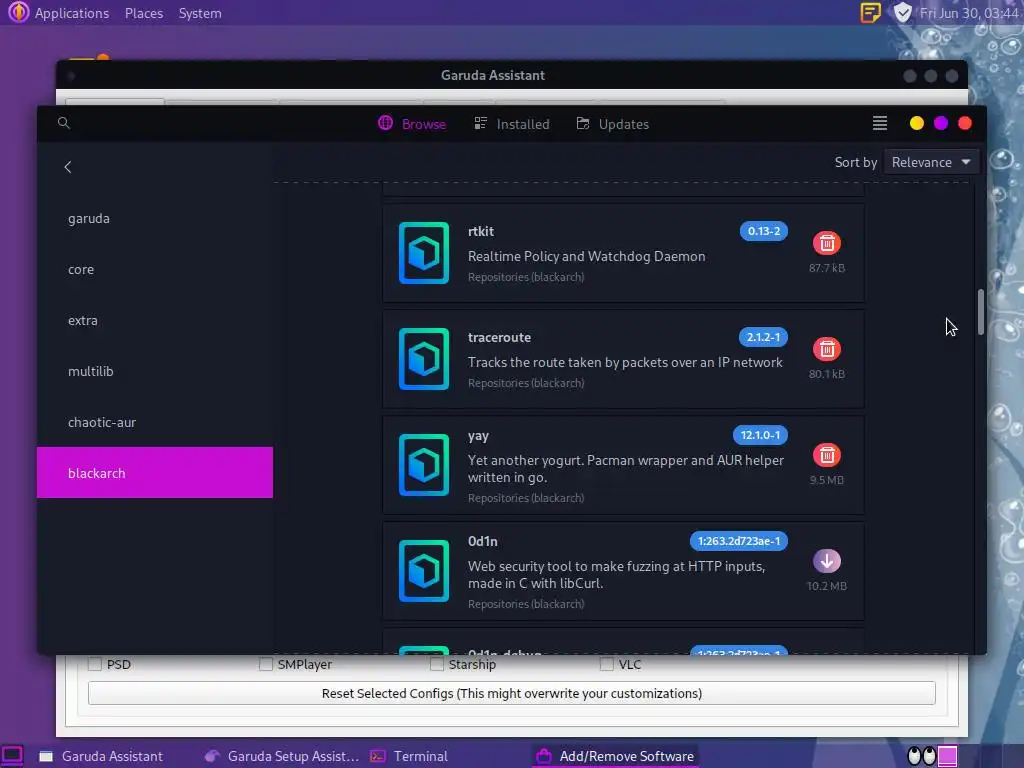The height and width of the screenshot is (768, 1024).
Task: Remove rtkit with its trash icon
Action: (827, 244)
